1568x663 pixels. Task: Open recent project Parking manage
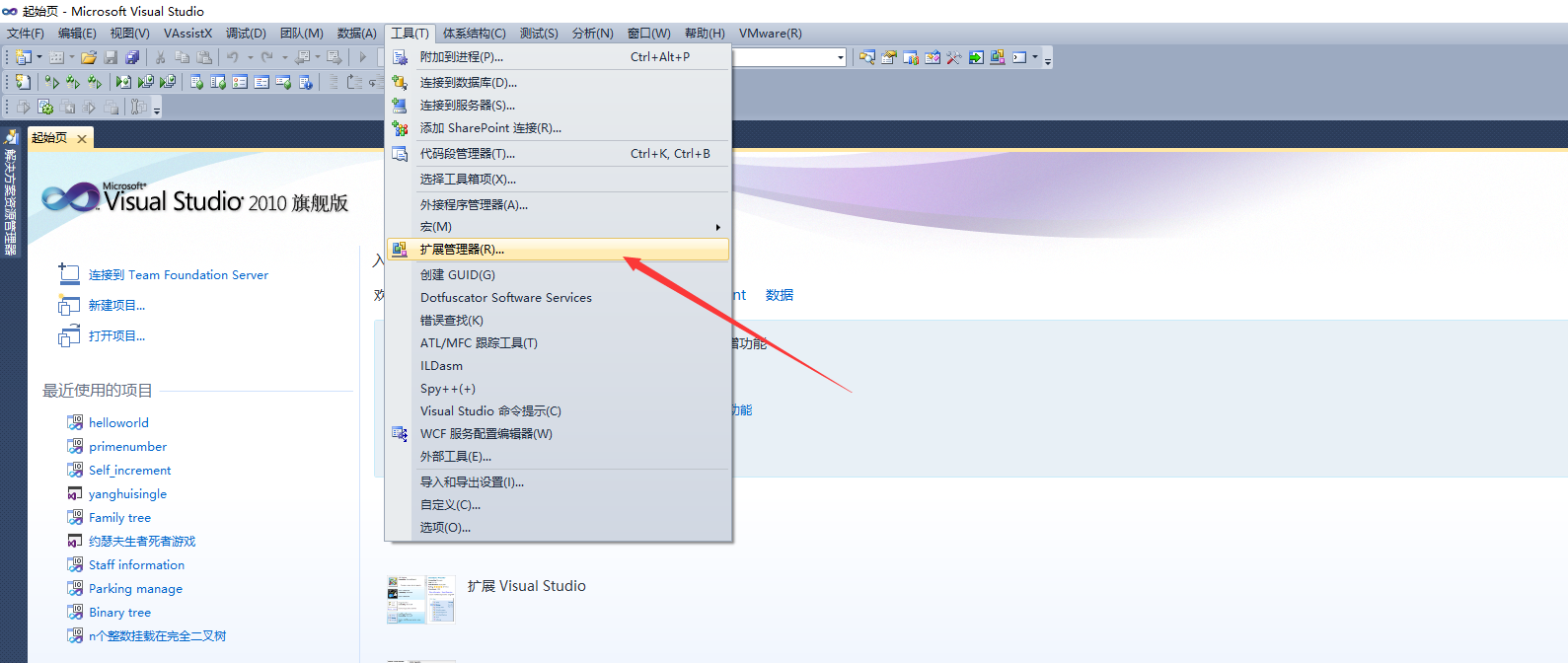pyautogui.click(x=135, y=588)
